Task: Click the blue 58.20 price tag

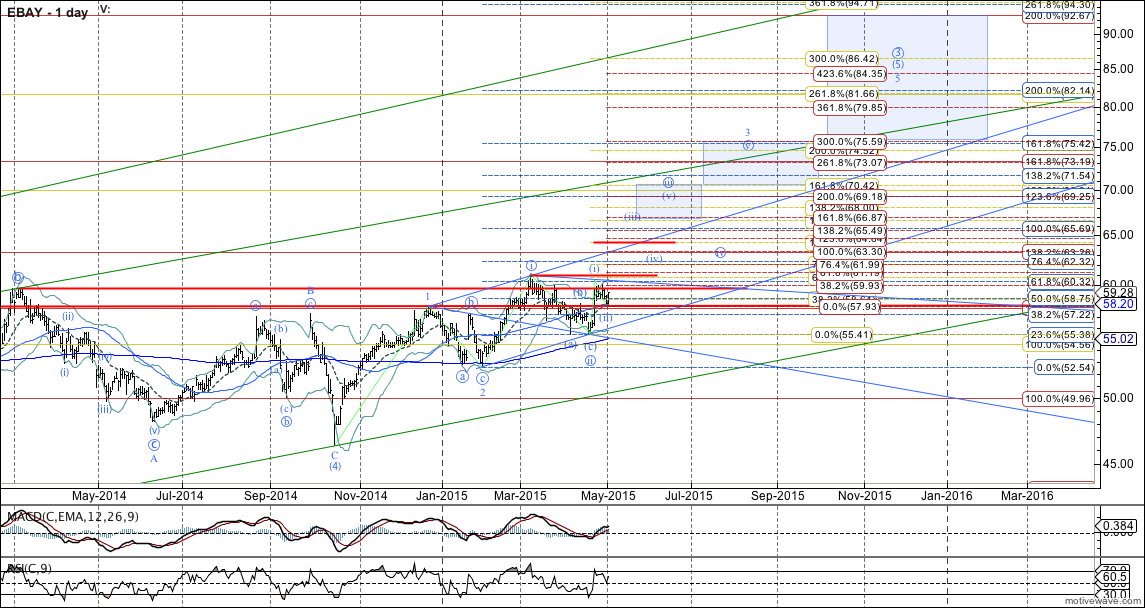Action: pyautogui.click(x=1116, y=304)
